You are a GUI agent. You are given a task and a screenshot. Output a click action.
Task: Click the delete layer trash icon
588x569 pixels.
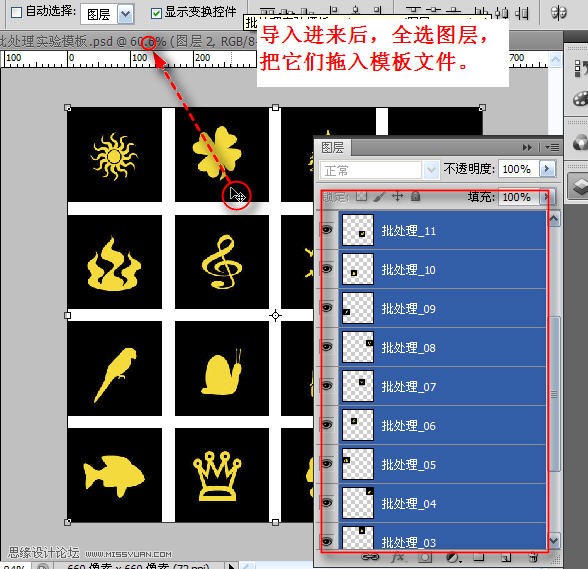pos(532,558)
